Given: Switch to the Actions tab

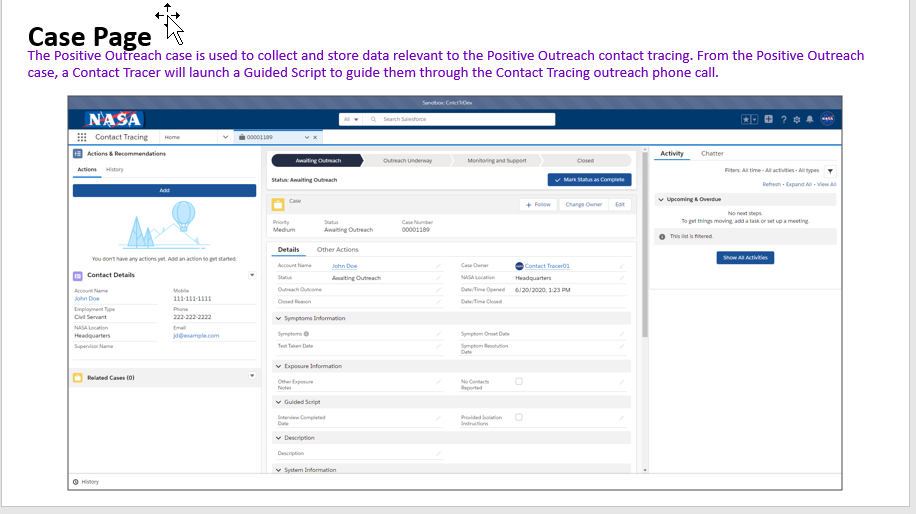Looking at the screenshot, I should (x=87, y=169).
